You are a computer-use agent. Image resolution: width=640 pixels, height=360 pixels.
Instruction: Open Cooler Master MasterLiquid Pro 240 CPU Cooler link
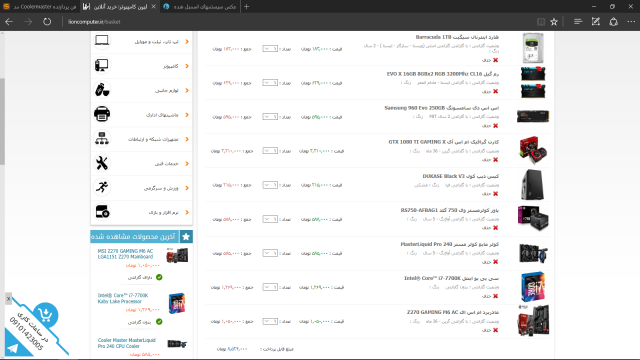coord(127,343)
